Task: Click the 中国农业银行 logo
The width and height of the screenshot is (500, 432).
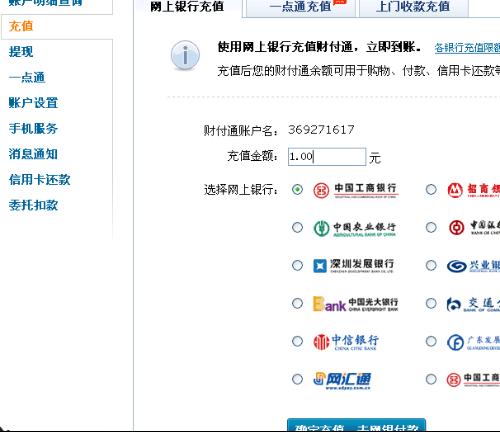Action: (355, 228)
